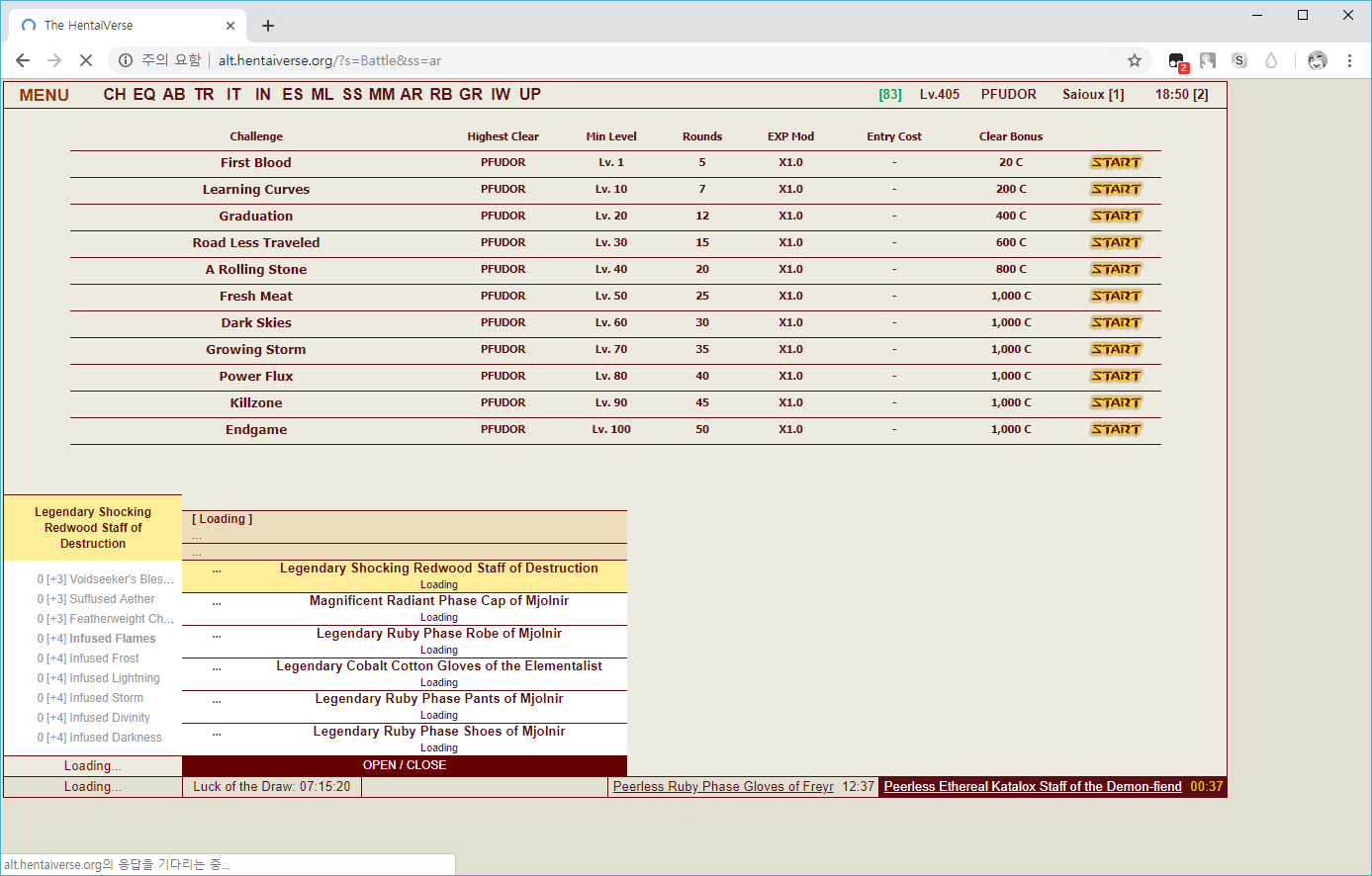This screenshot has width=1372, height=876.
Task: Click the PFUDOR difficulty in top bar
Action: pyautogui.click(x=1009, y=94)
